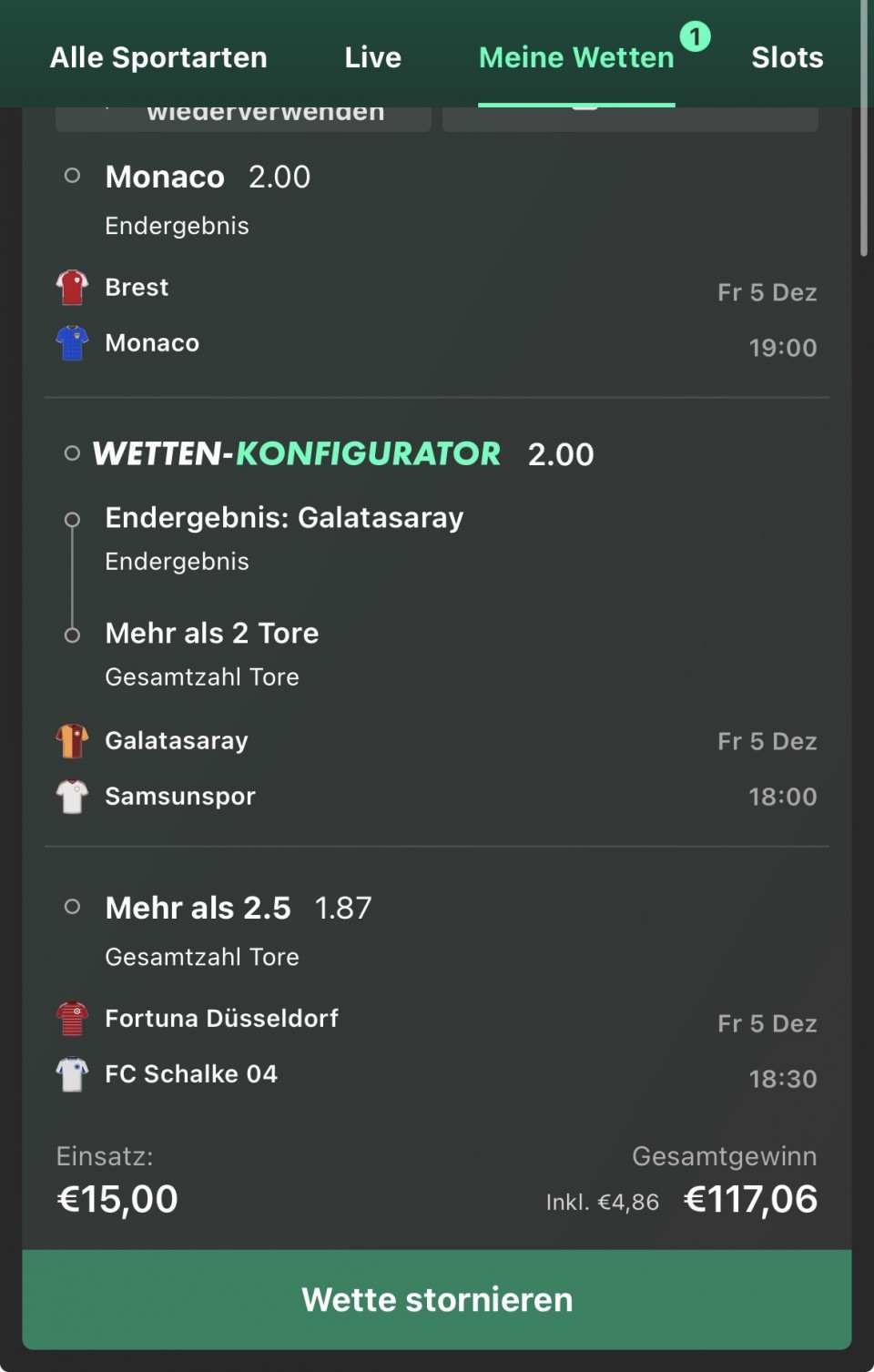Click the notification badge on Meine Wetten

click(x=695, y=36)
